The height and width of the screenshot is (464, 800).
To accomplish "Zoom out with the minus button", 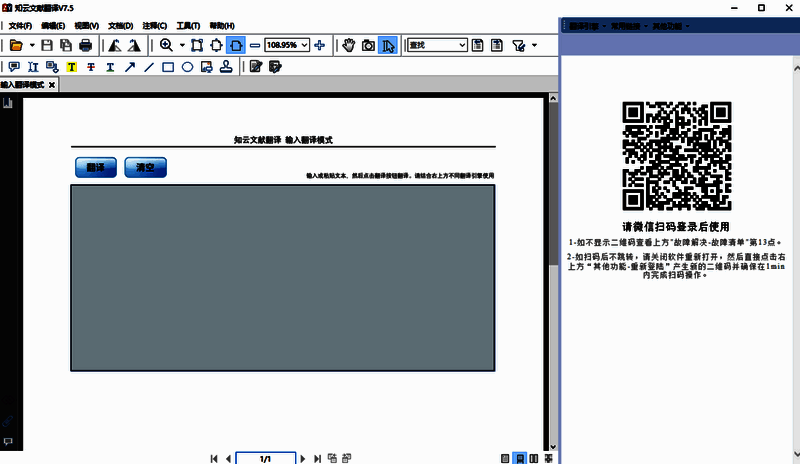I will pyautogui.click(x=255, y=45).
